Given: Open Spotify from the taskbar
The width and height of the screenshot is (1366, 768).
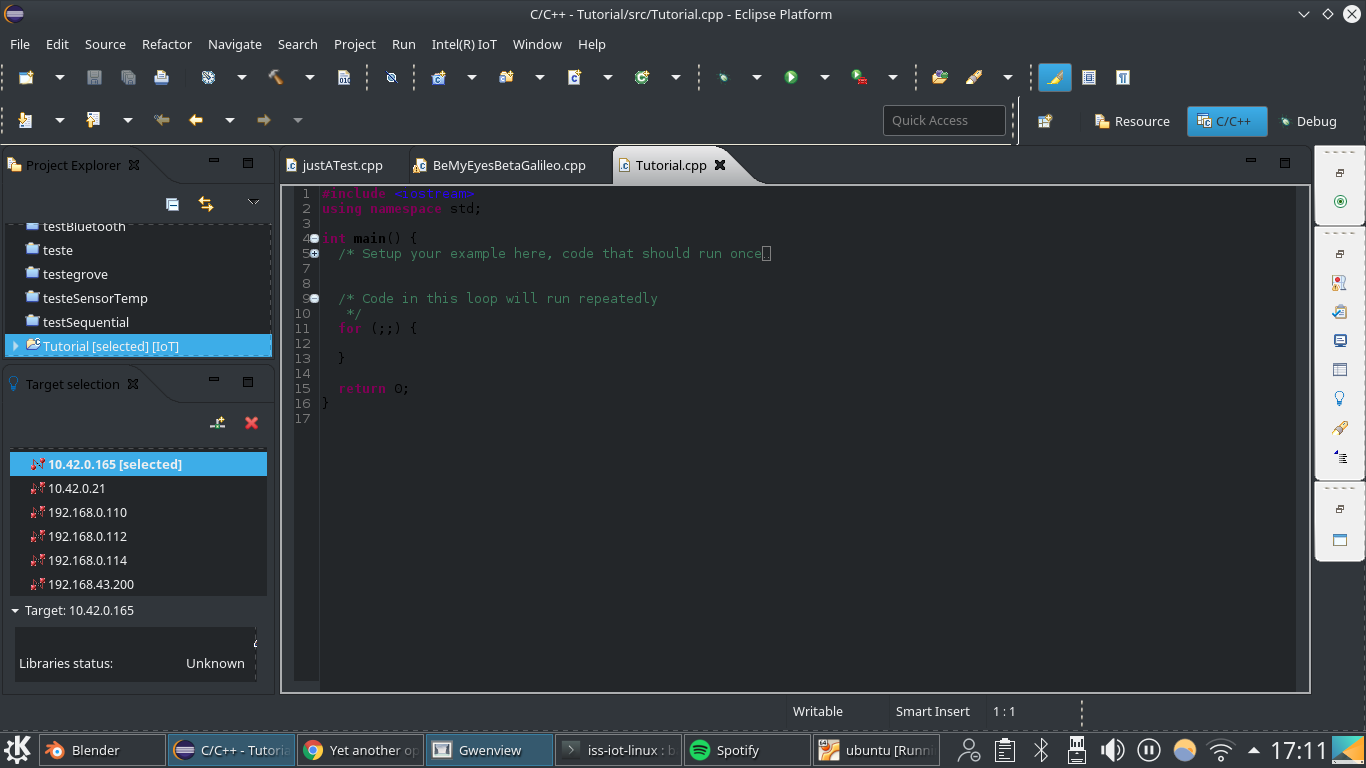Looking at the screenshot, I should (737, 750).
